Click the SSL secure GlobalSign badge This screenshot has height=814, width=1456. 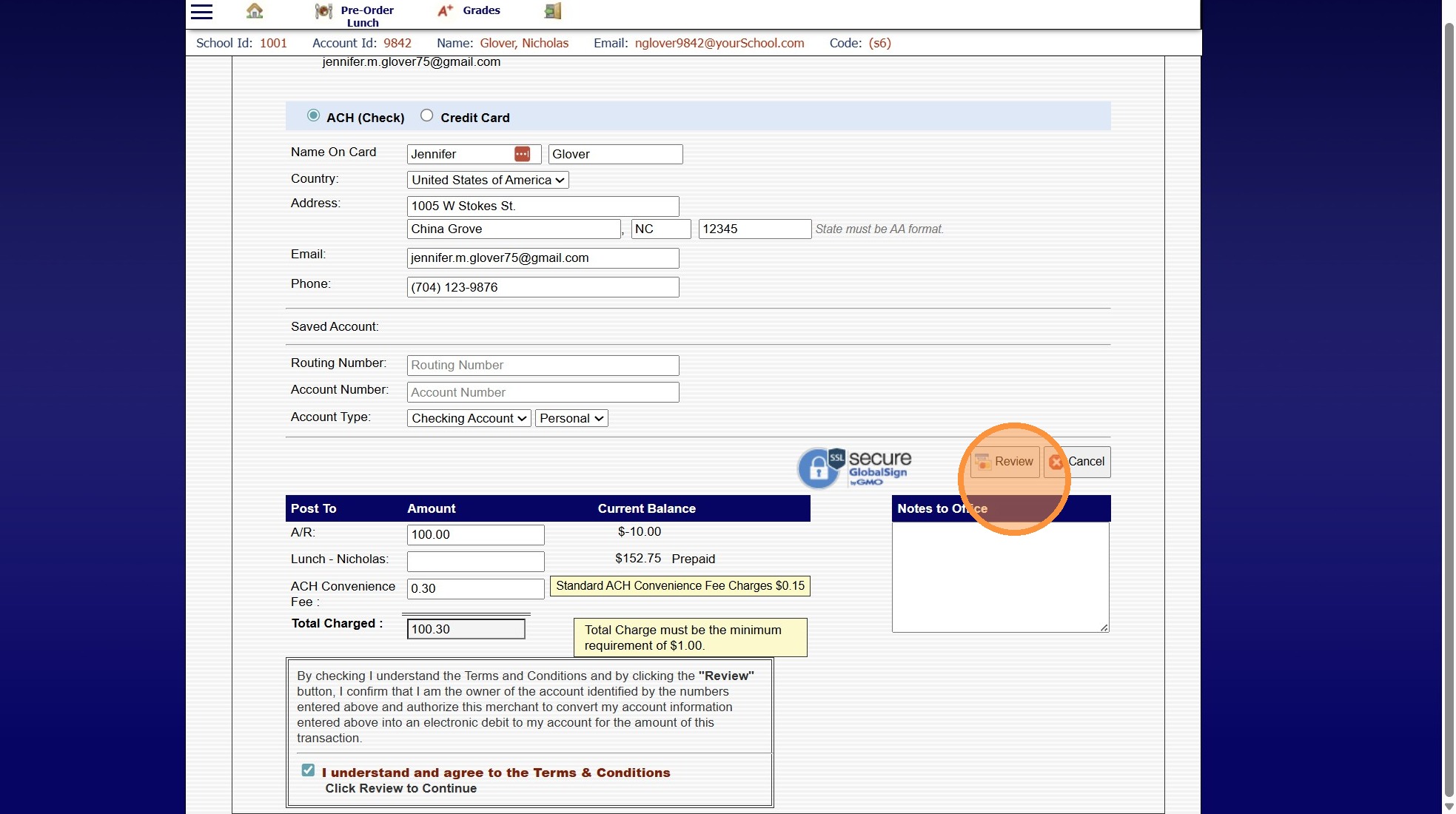point(854,468)
